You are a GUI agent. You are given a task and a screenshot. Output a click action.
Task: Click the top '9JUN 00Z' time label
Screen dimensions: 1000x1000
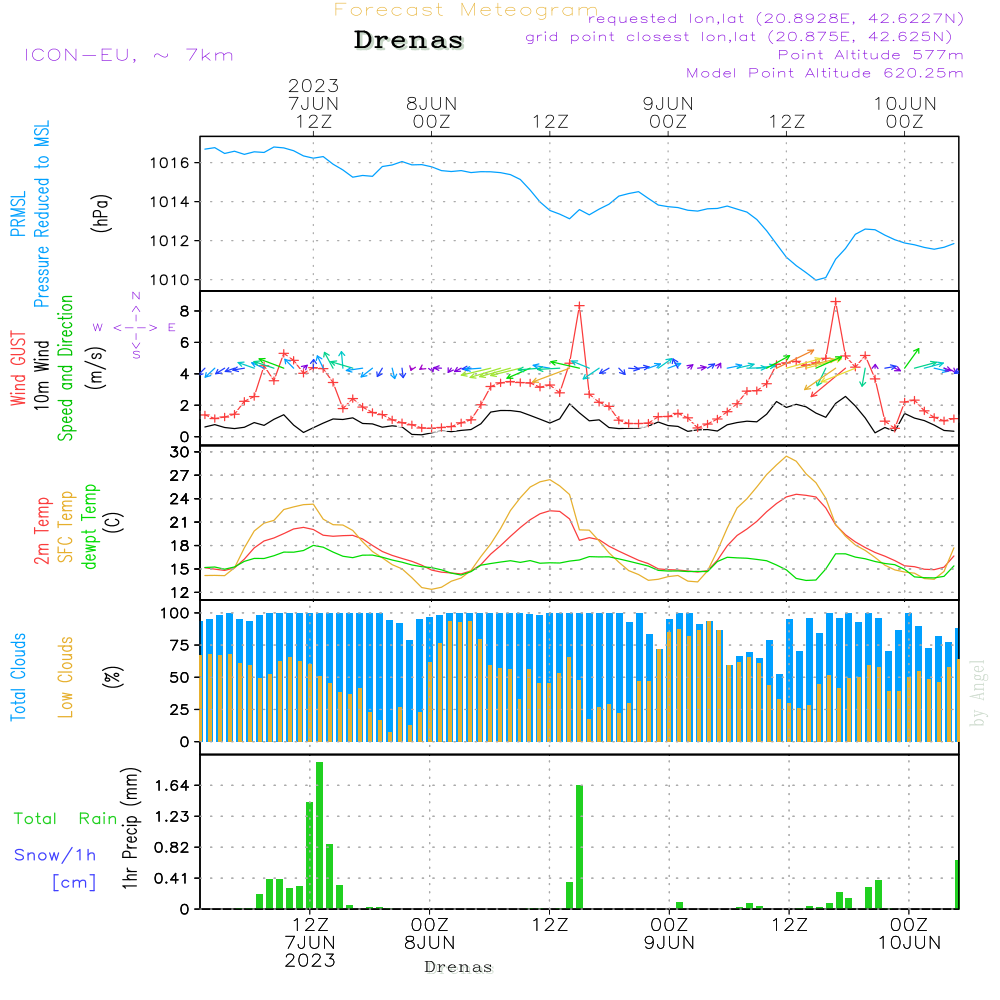(668, 113)
